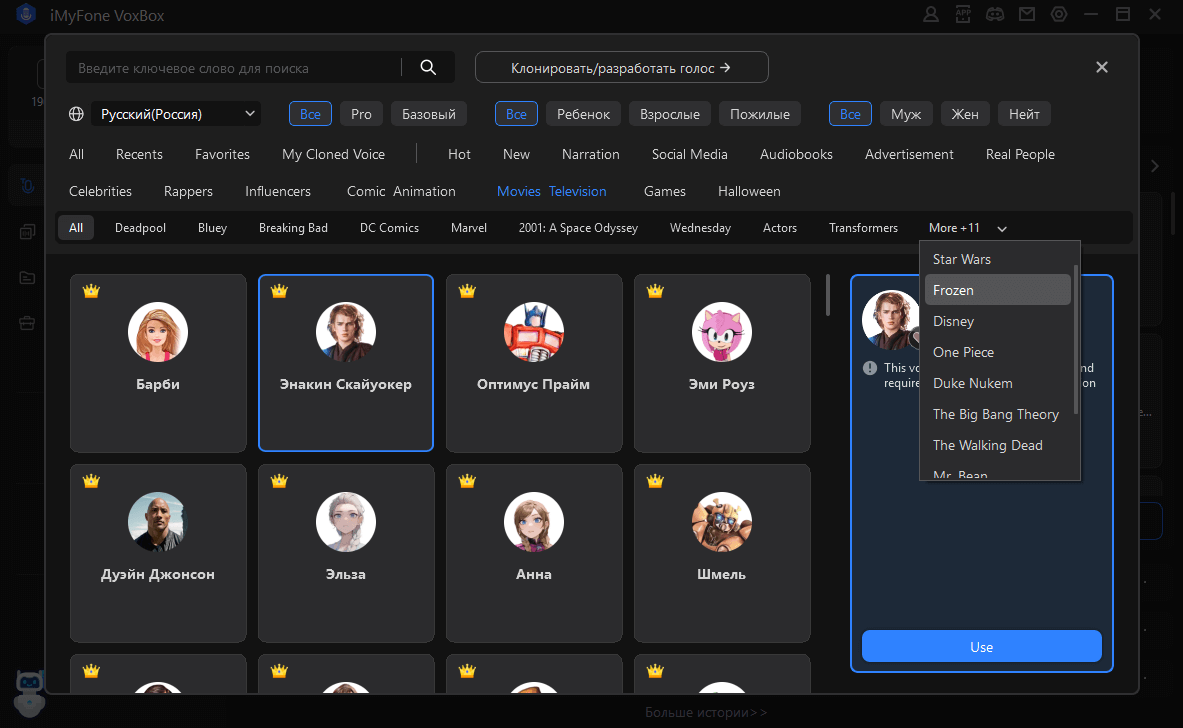1183x728 pixels.
Task: Filter by Пожилые age
Action: [x=760, y=114]
